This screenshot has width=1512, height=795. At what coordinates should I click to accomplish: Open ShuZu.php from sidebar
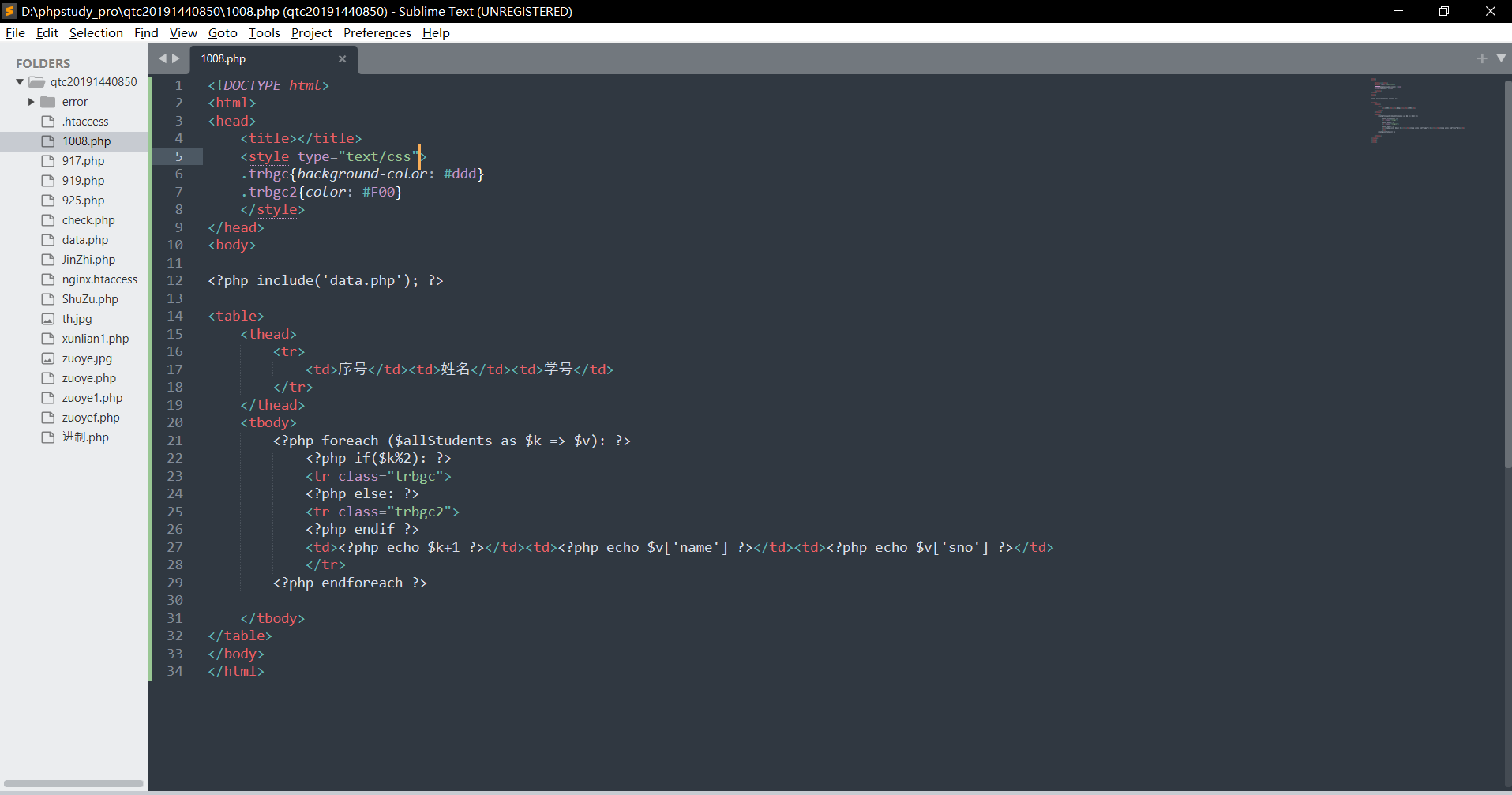90,299
